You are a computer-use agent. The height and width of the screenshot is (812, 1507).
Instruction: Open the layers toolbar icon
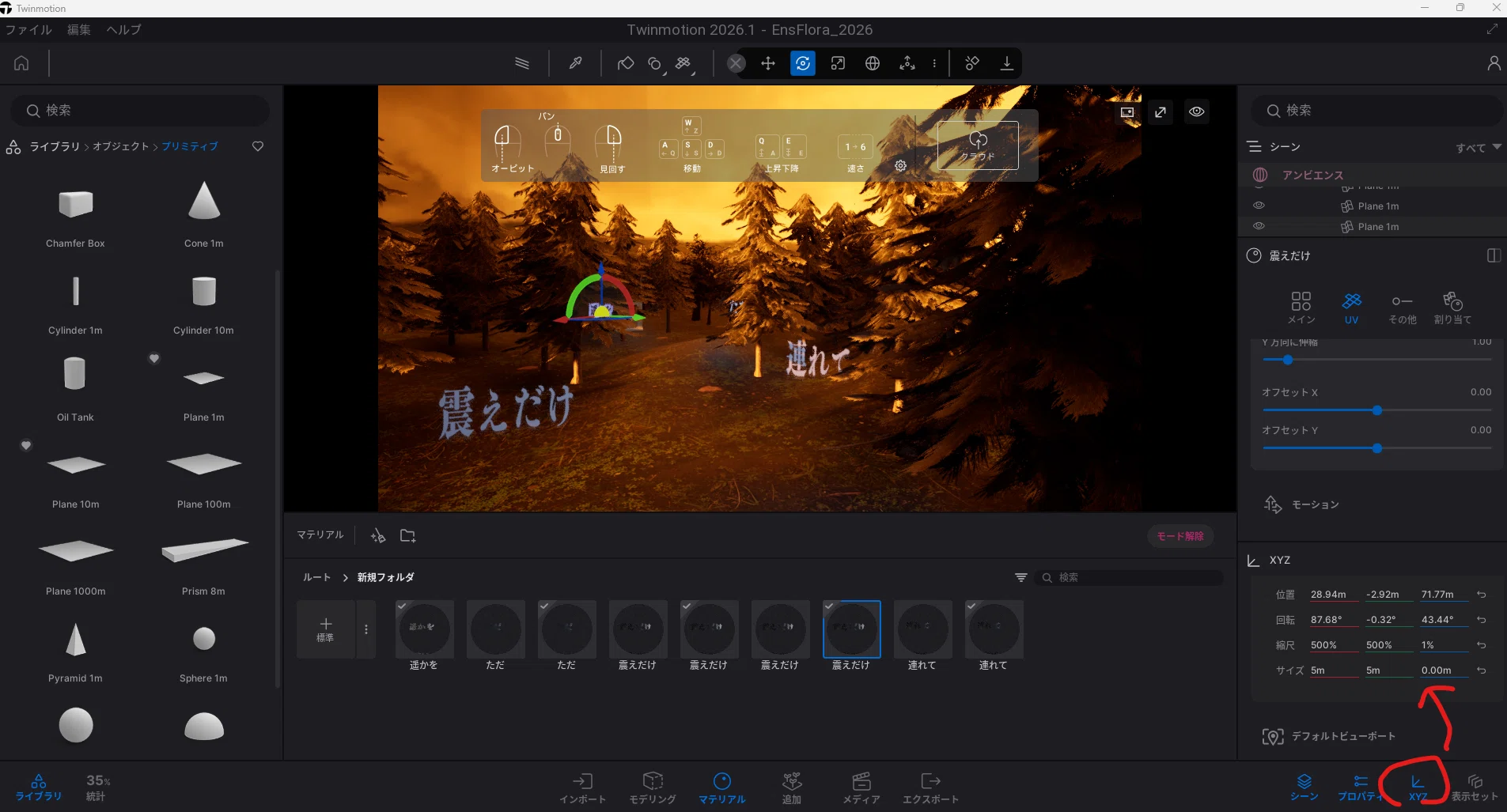(x=521, y=63)
